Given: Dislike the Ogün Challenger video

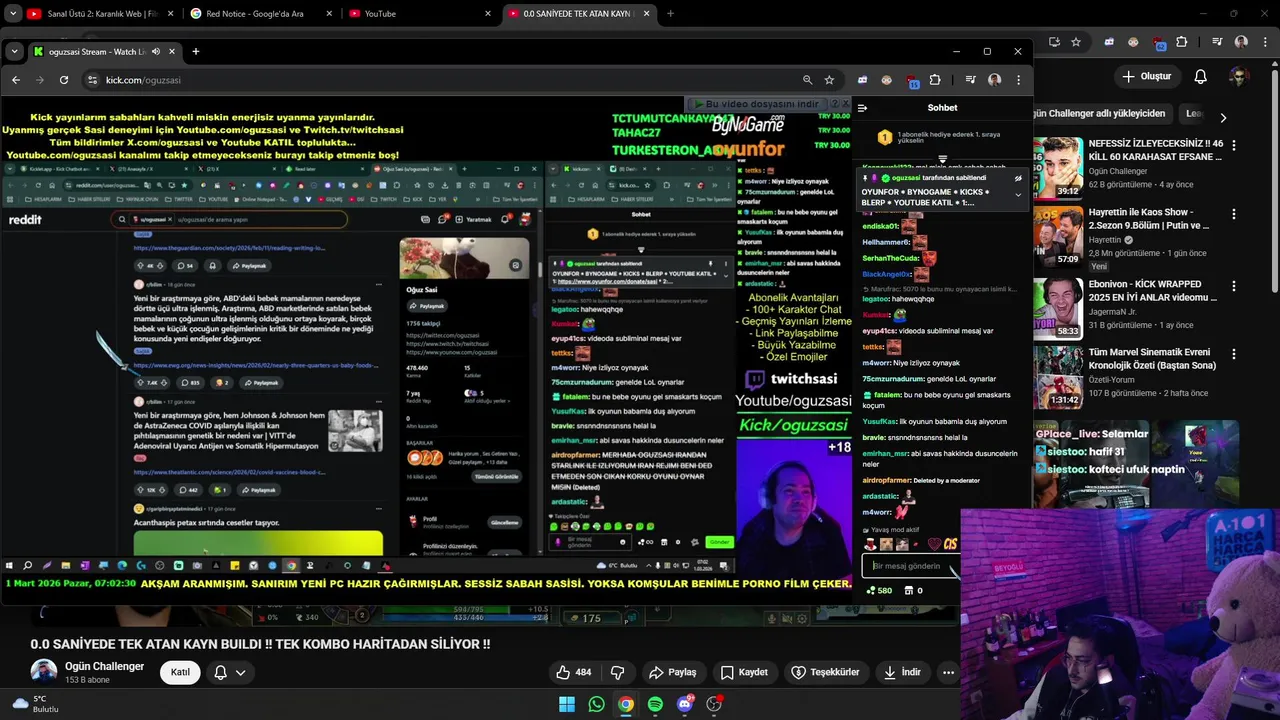Looking at the screenshot, I should click(x=617, y=672).
